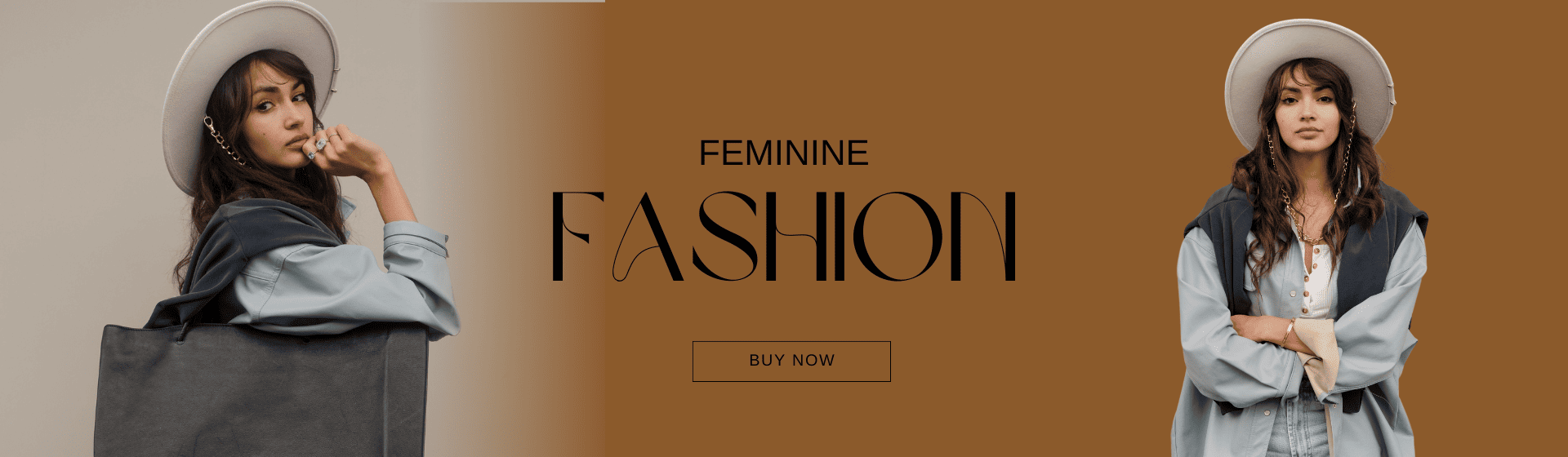The height and width of the screenshot is (457, 1568).
Task: Select the large dark tote bag
Action: click(x=261, y=390)
